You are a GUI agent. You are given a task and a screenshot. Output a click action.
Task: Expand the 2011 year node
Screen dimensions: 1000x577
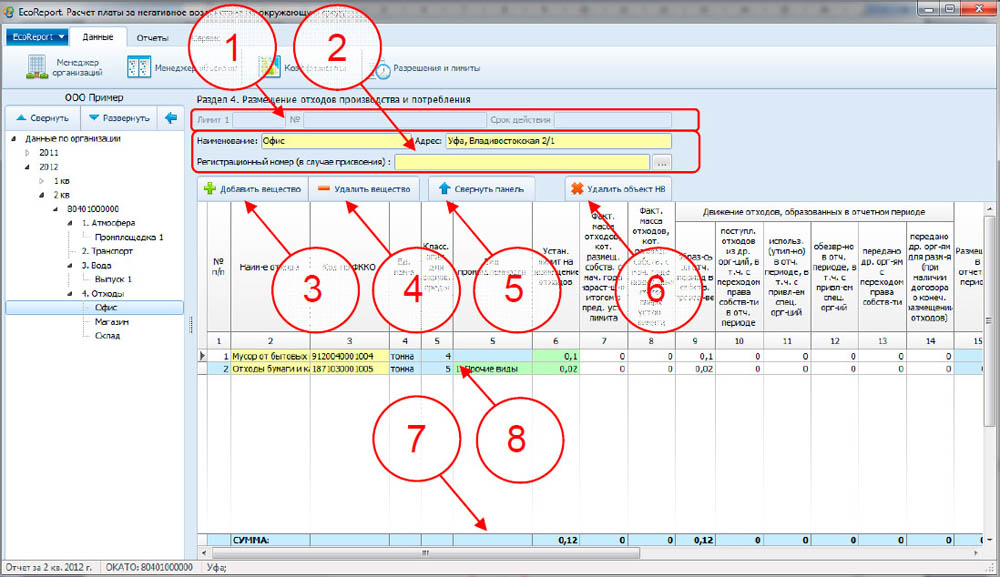pyautogui.click(x=27, y=153)
